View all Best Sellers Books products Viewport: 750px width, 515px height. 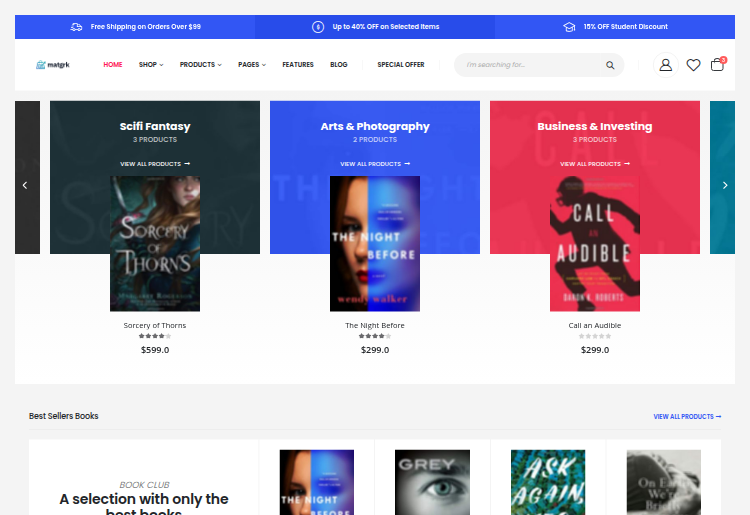click(687, 417)
